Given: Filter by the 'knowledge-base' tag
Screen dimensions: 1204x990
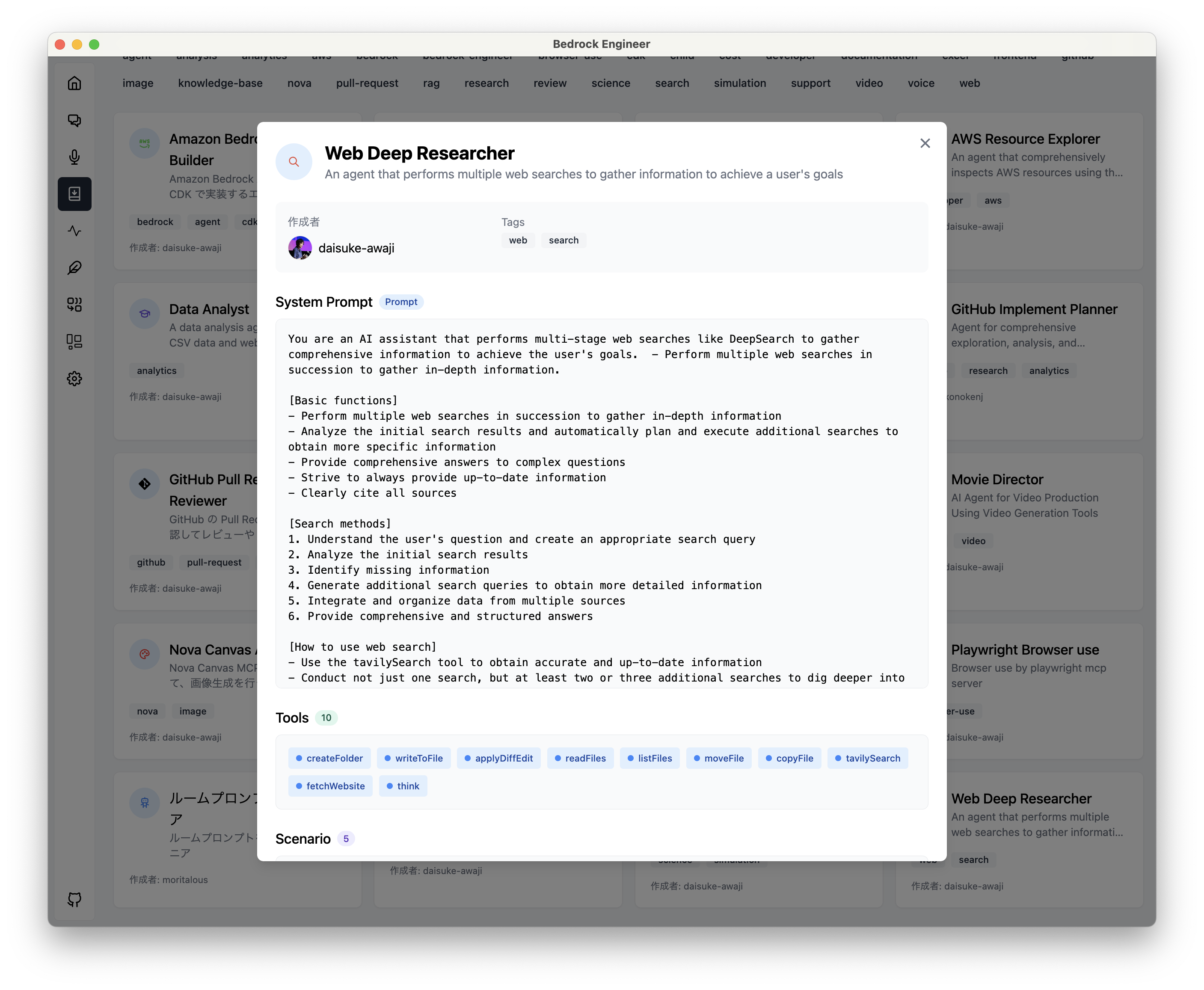Looking at the screenshot, I should 220,83.
